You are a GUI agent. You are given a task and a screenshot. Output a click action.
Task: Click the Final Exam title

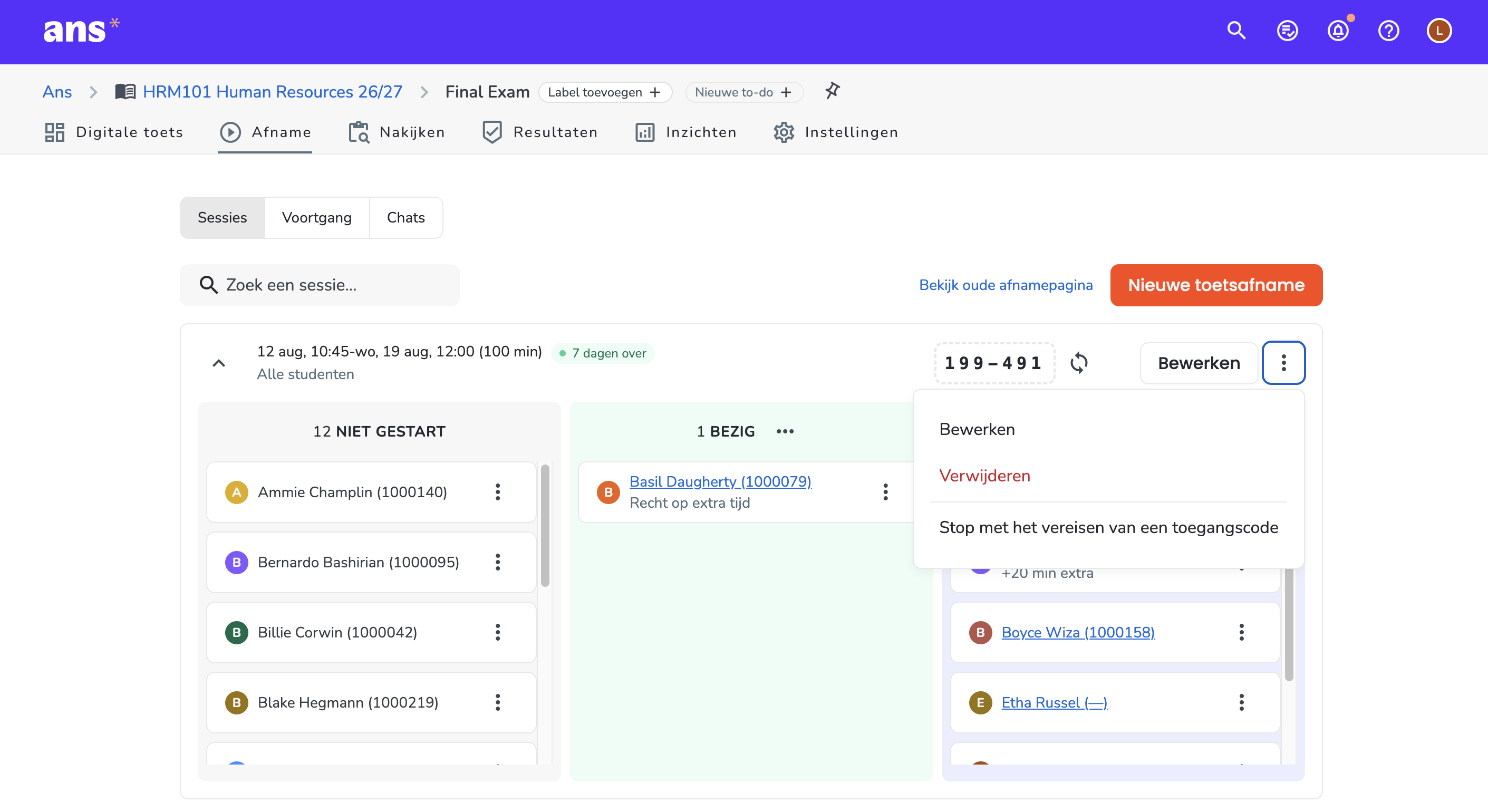(487, 92)
